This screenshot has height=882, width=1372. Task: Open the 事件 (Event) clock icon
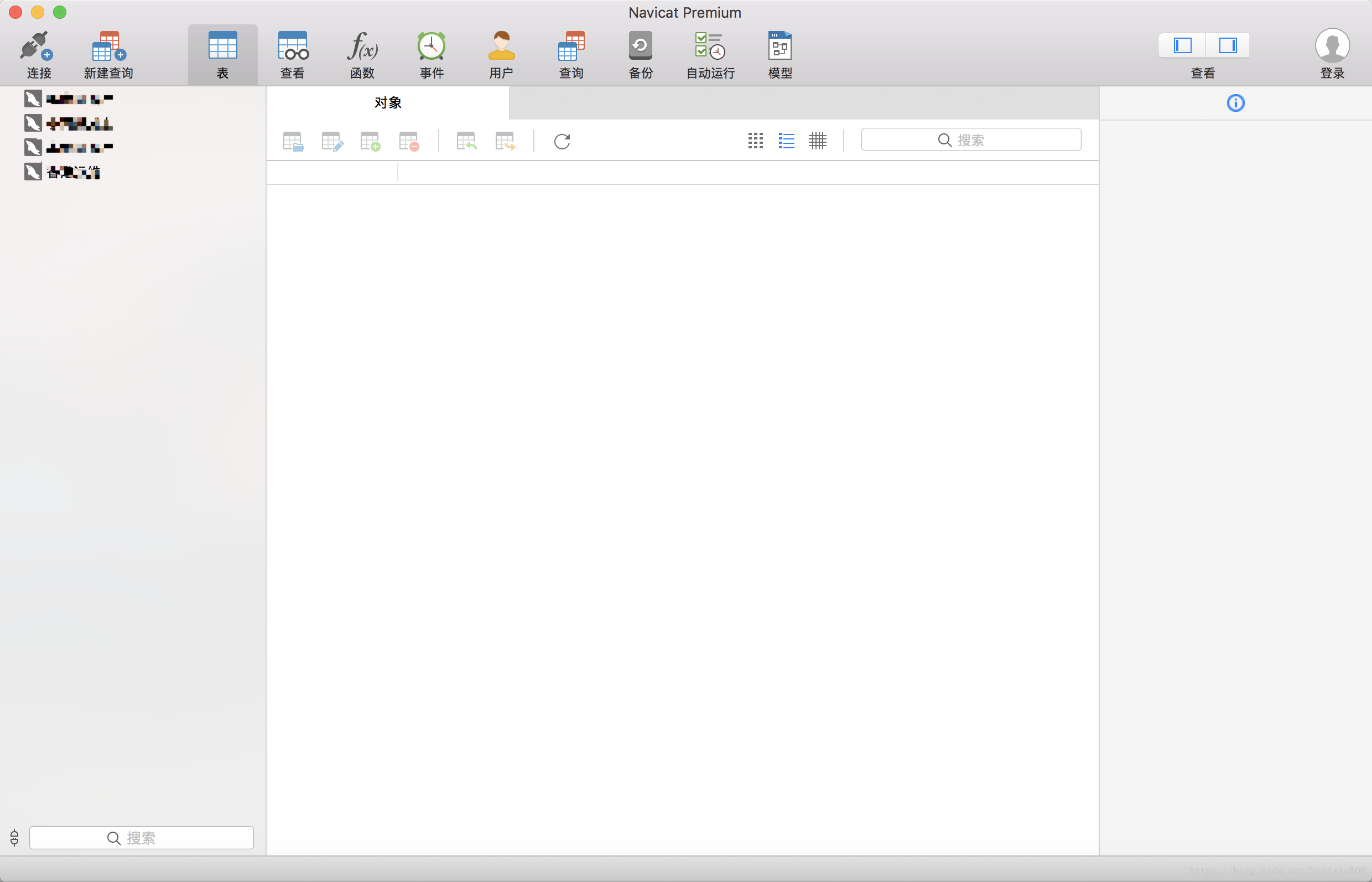(x=432, y=46)
